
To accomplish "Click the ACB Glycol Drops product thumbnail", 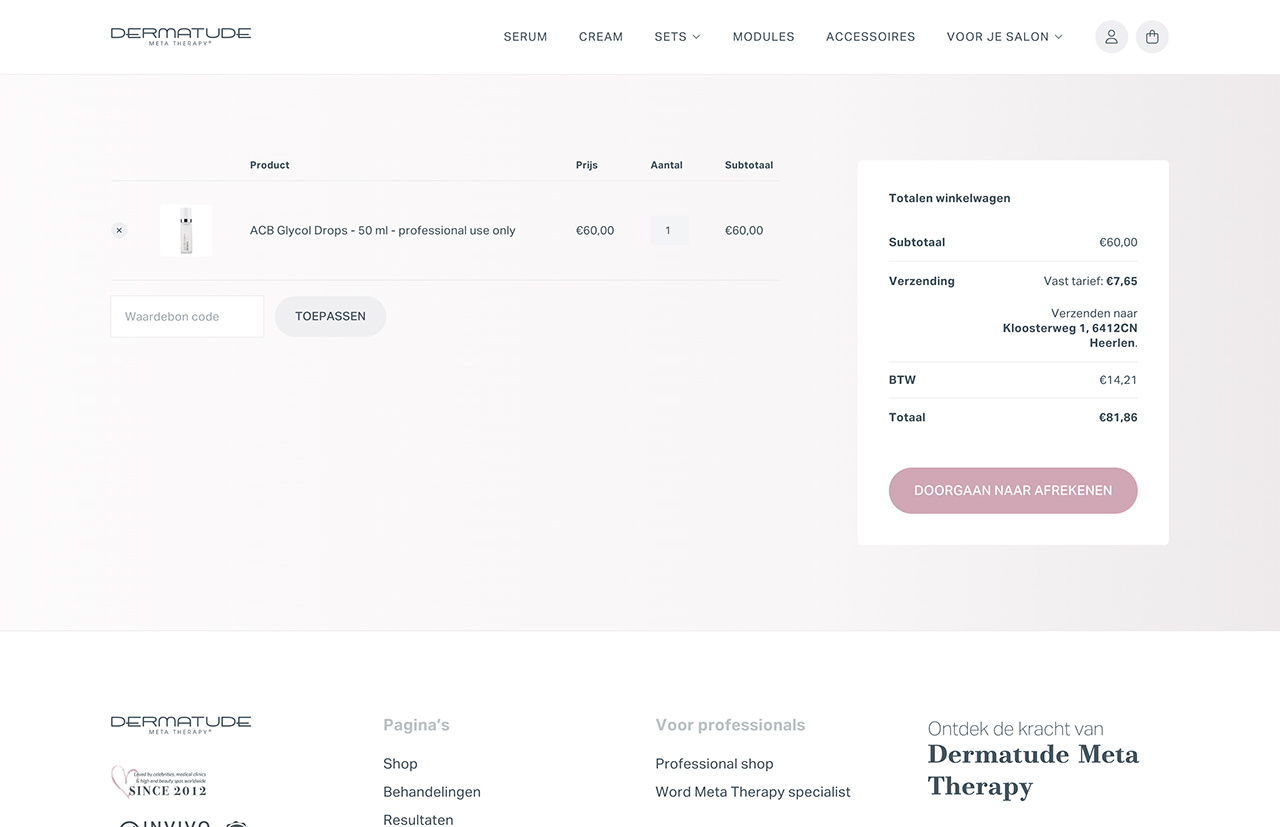I will [x=186, y=230].
